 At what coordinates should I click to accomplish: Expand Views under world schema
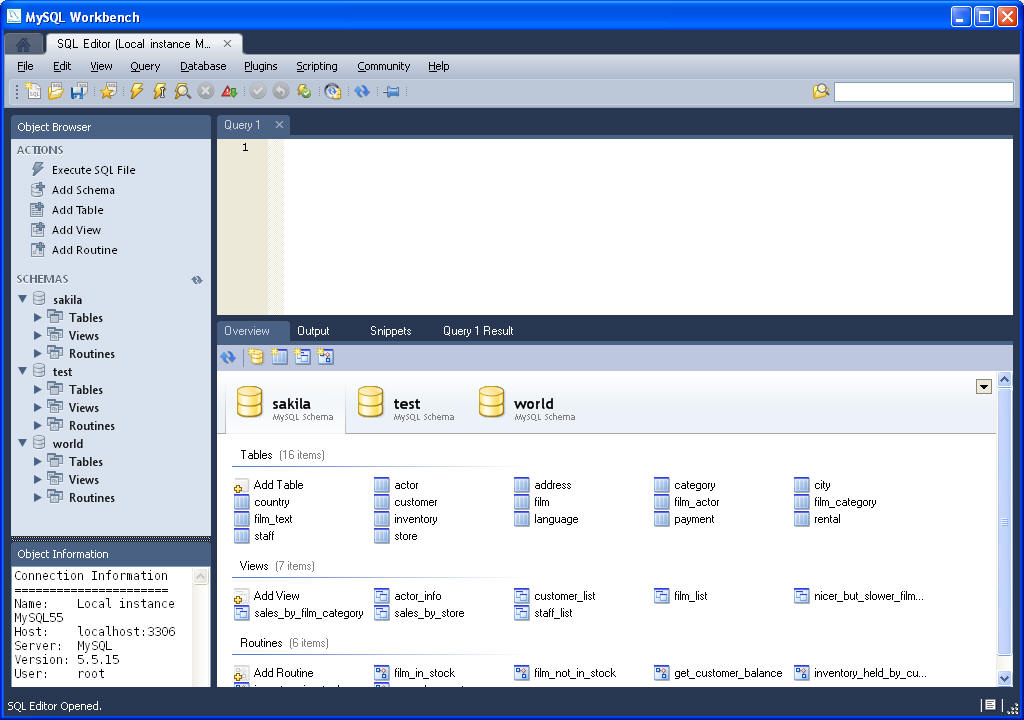click(x=37, y=479)
